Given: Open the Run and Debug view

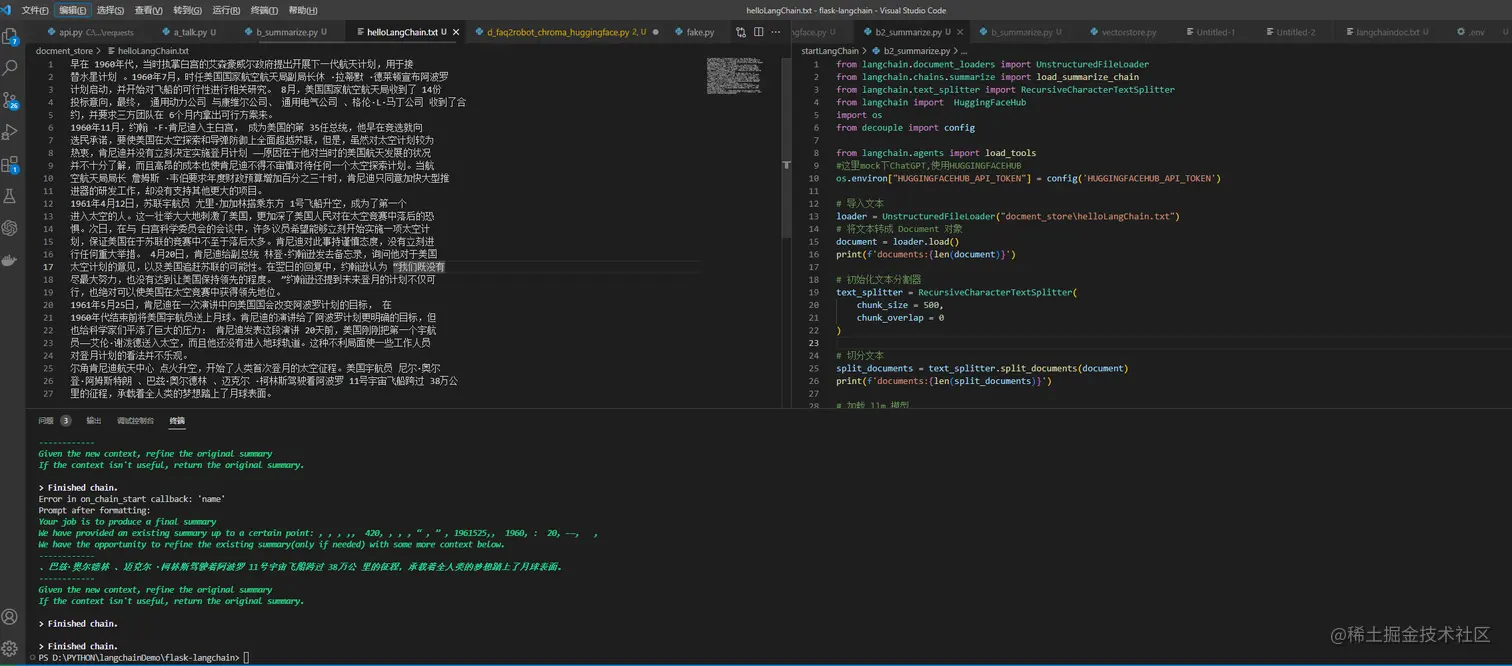Looking at the screenshot, I should point(11,132).
